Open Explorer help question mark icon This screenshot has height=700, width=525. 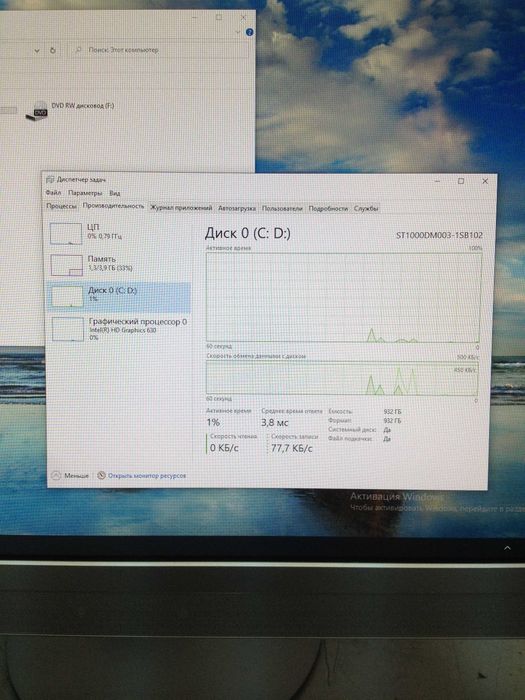[x=250, y=32]
